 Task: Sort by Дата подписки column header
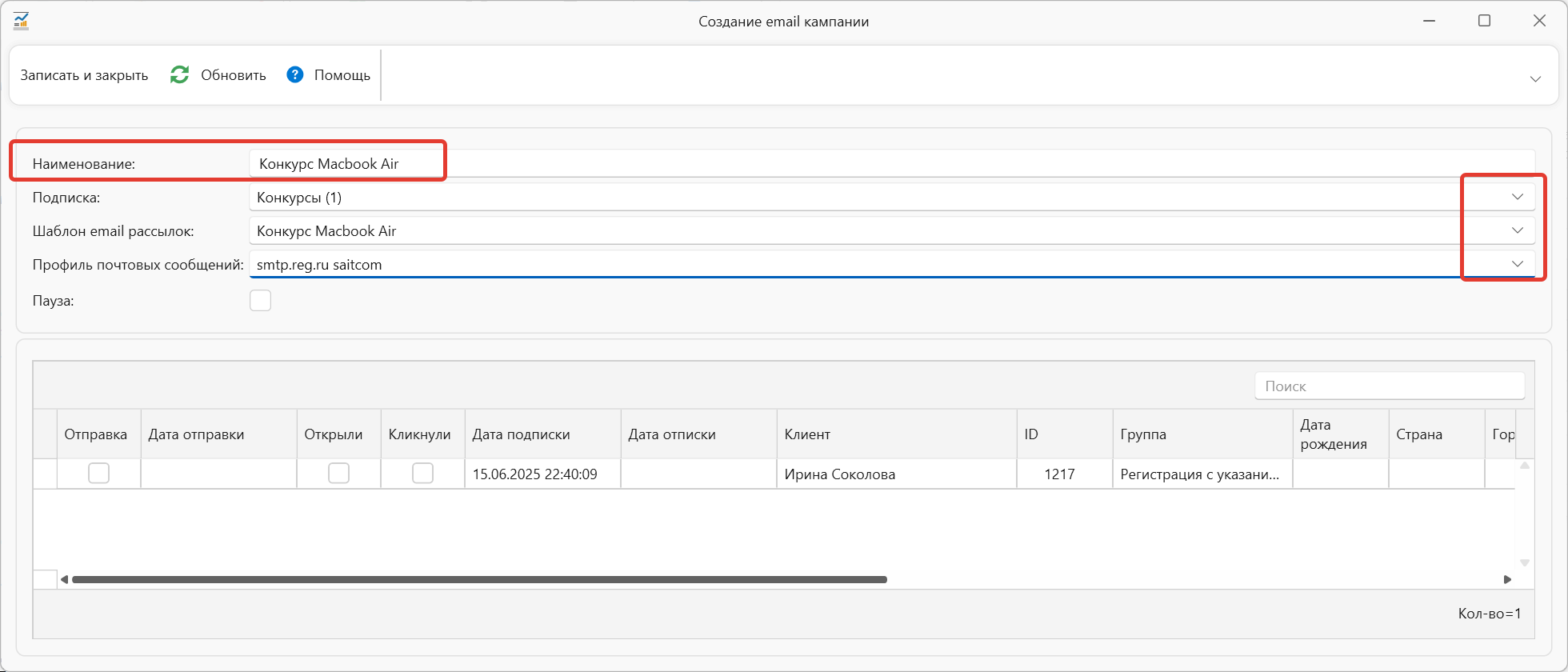pyautogui.click(x=543, y=434)
